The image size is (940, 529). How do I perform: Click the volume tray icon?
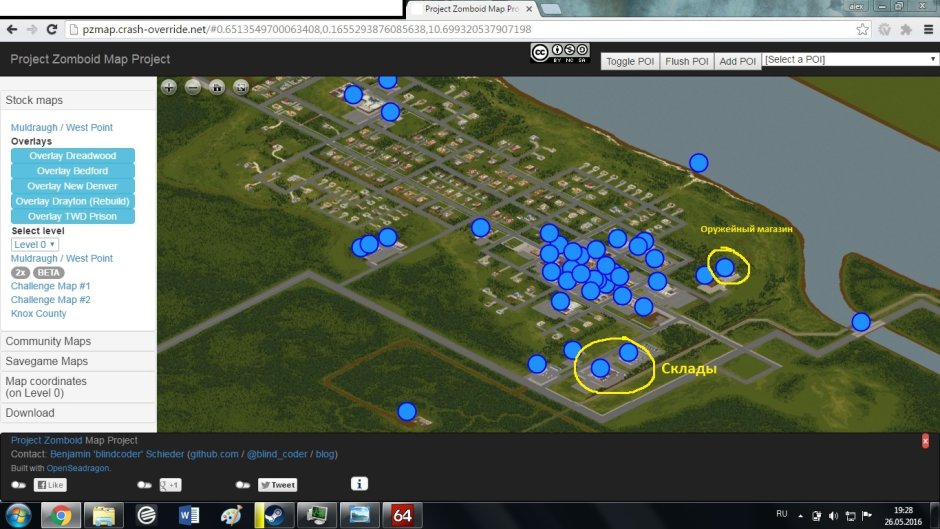(833, 516)
